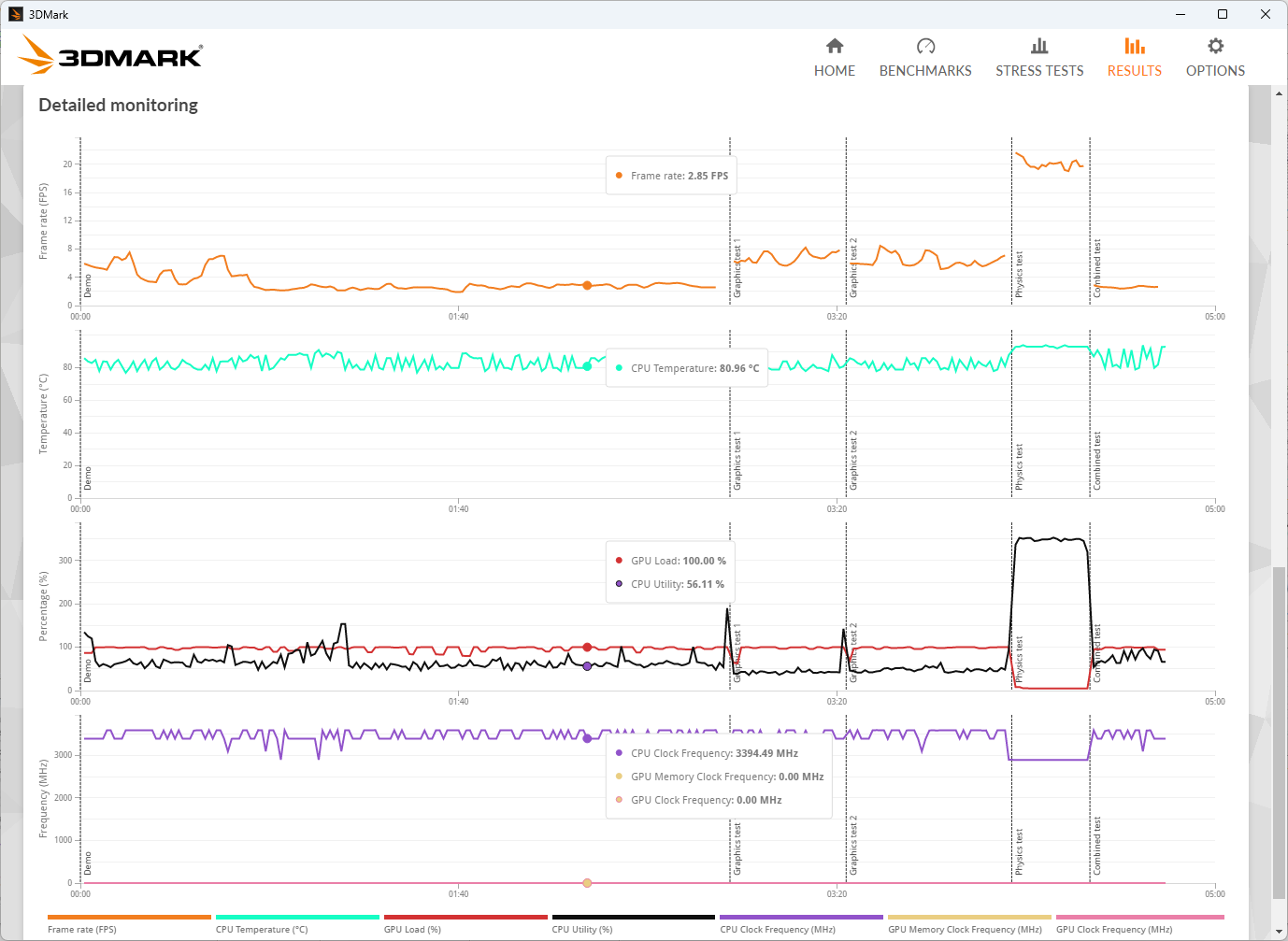Screen dimensions: 1288x941
Task: Click the 3DMark logo in header
Action: coord(111,56)
